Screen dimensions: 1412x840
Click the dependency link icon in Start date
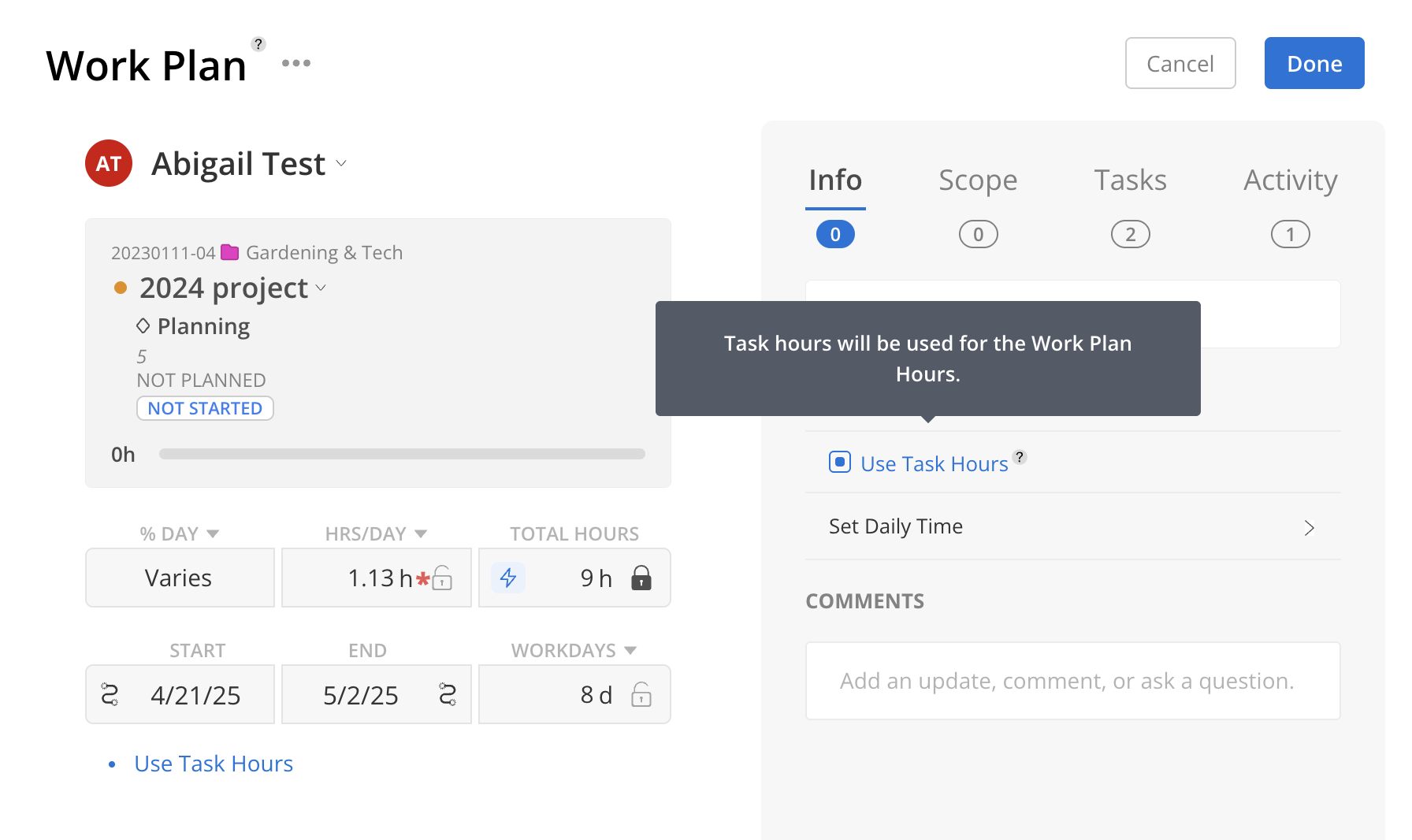click(110, 694)
